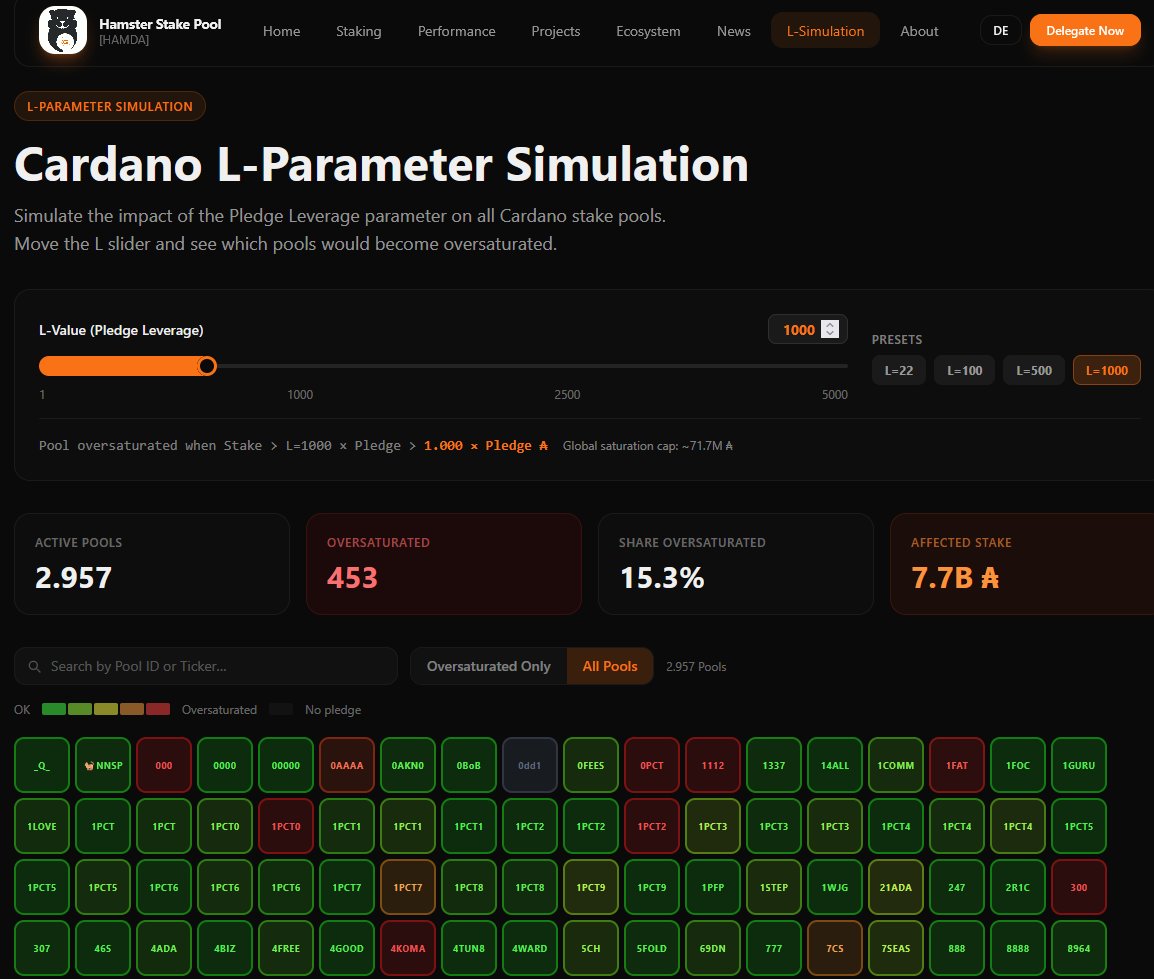Open the 1STEP pool tile
This screenshot has width=1154, height=979.
tap(774, 887)
